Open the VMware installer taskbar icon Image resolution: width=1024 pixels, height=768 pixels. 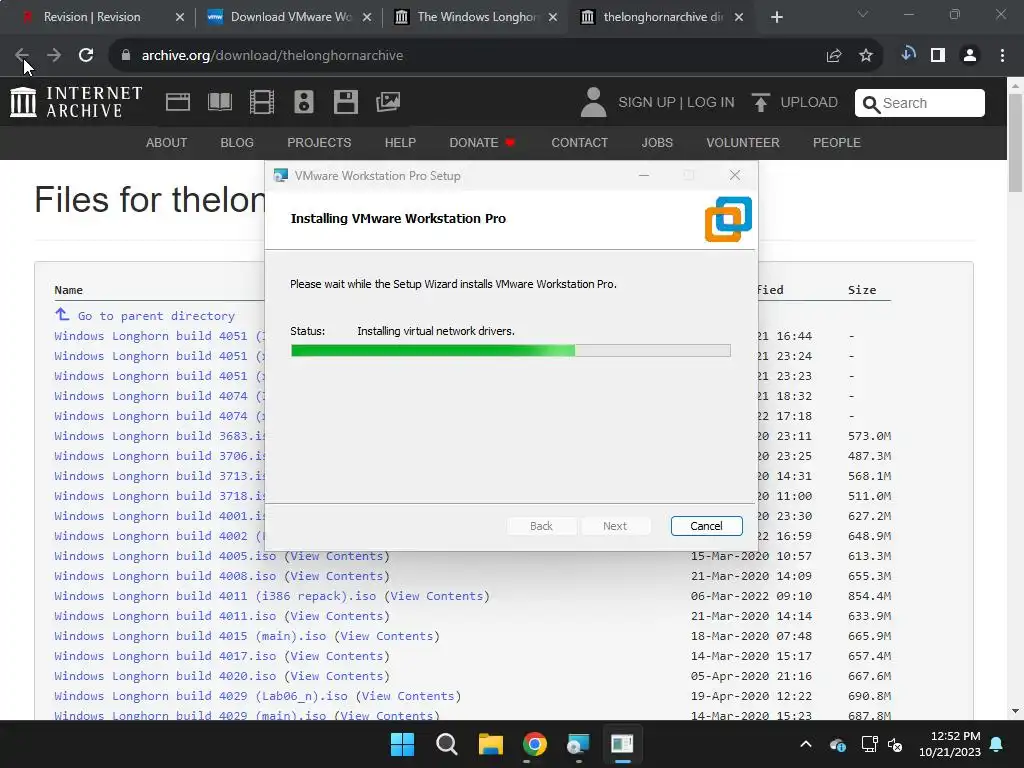(x=578, y=744)
